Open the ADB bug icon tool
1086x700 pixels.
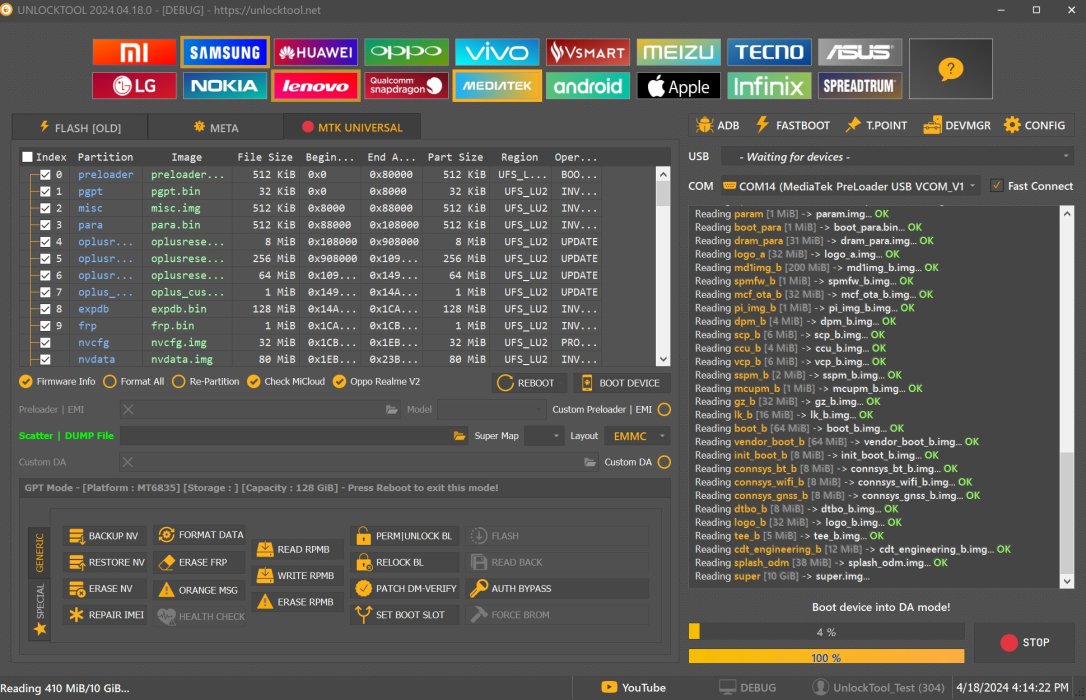717,125
